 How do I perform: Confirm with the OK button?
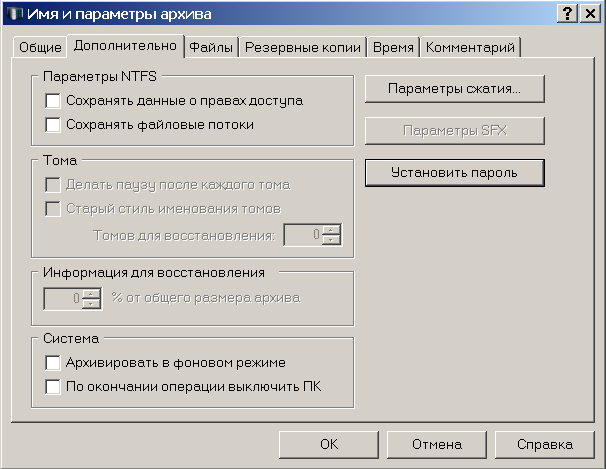click(329, 445)
